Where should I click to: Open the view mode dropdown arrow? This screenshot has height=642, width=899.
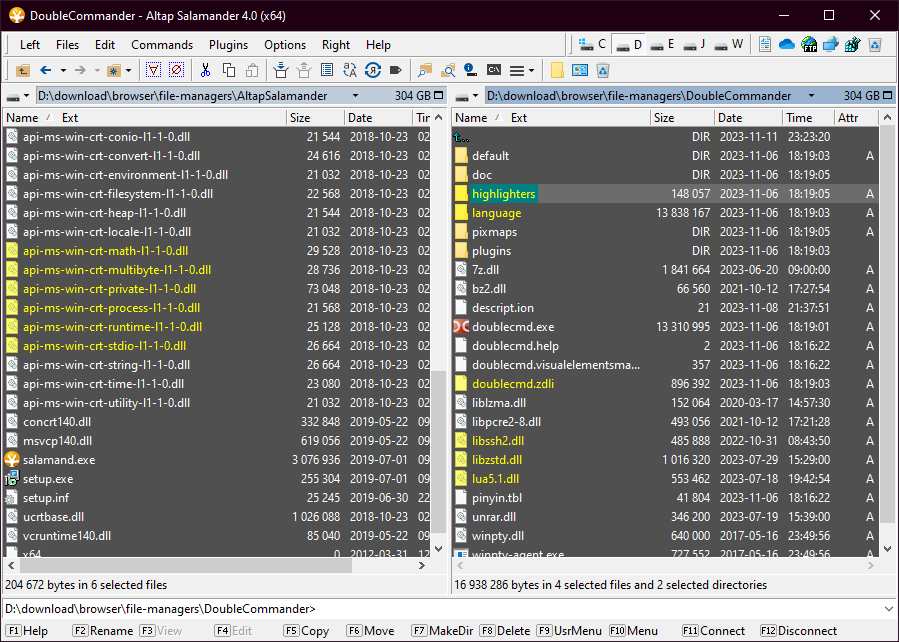tap(531, 70)
